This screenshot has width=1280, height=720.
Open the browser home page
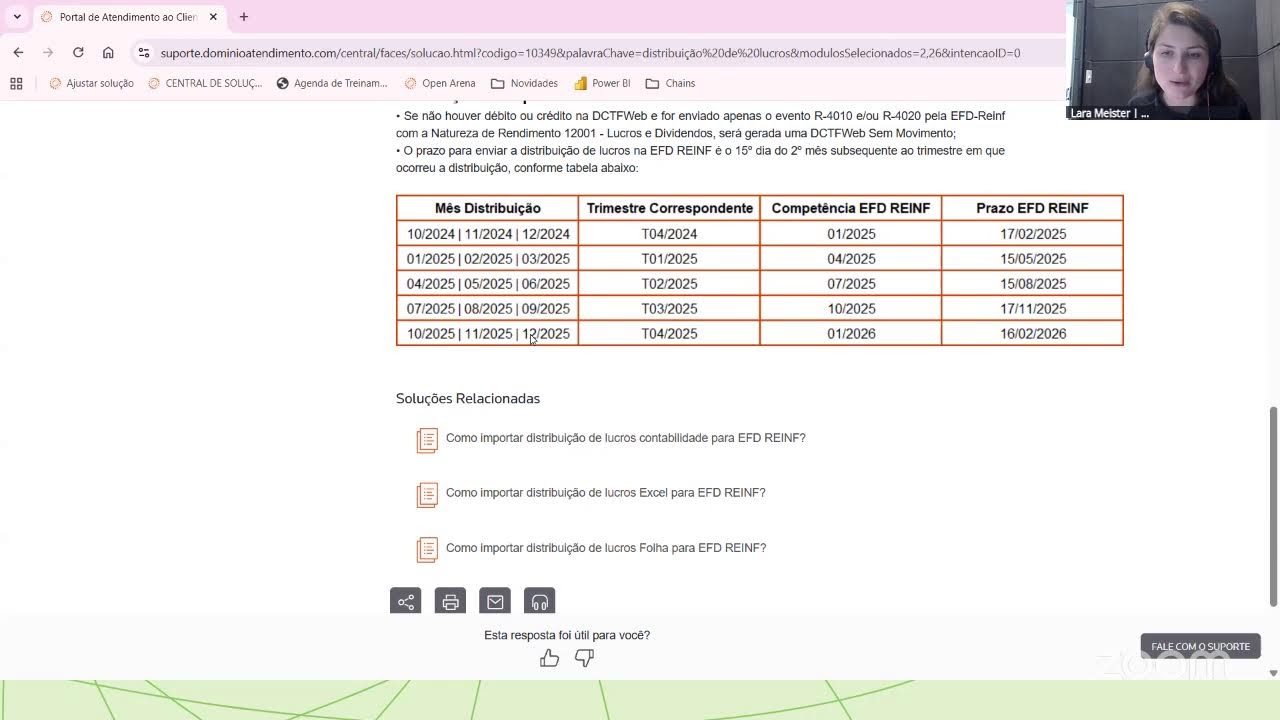tap(108, 53)
